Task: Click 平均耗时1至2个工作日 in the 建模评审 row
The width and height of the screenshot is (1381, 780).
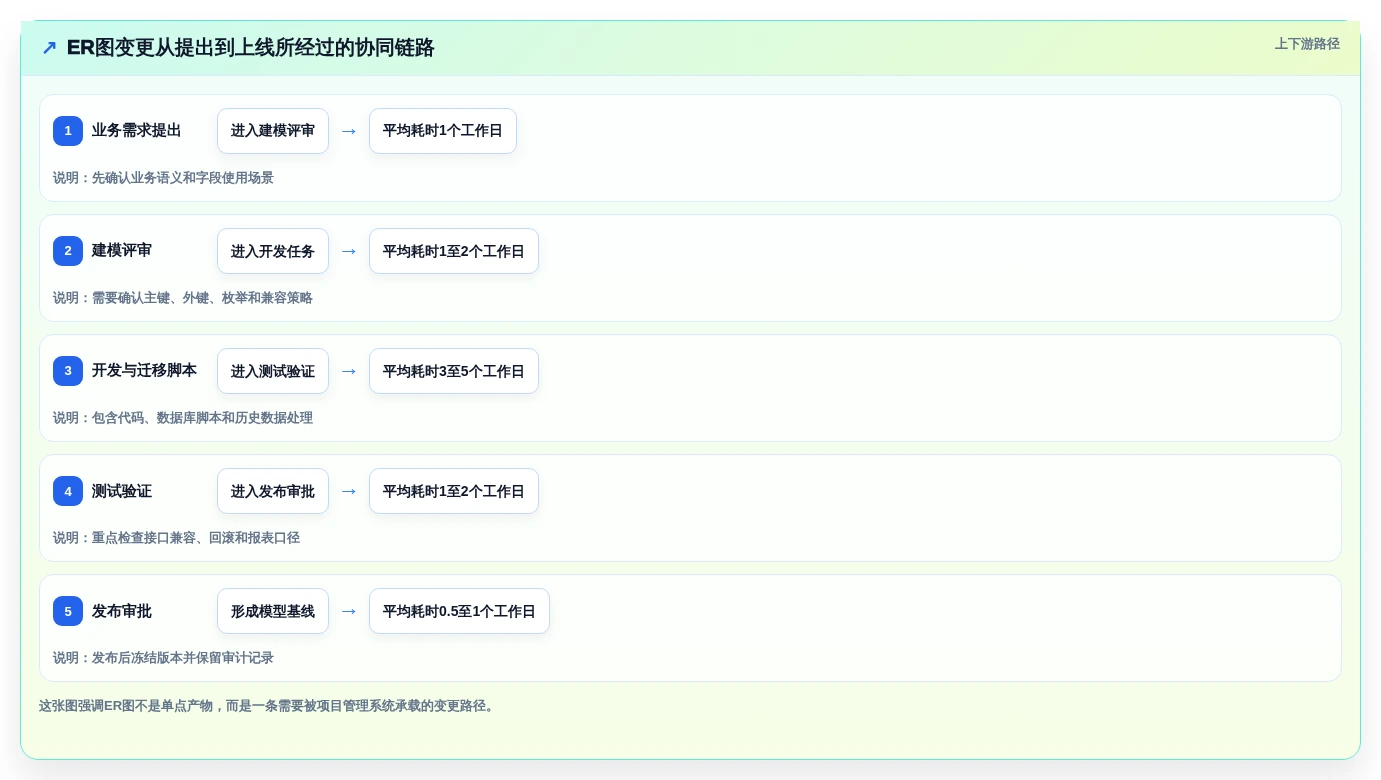Action: tap(454, 251)
